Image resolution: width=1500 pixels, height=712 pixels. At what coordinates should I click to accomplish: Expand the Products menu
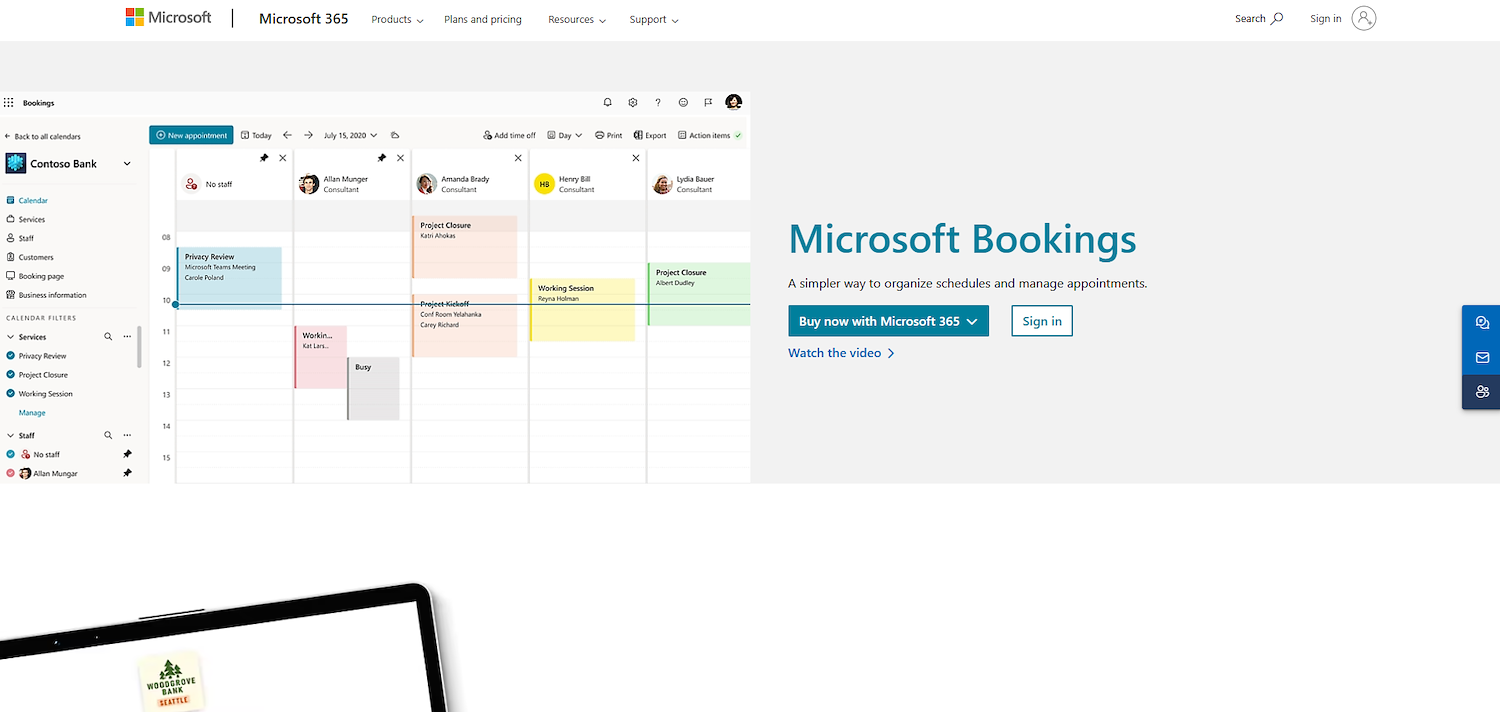click(x=397, y=19)
